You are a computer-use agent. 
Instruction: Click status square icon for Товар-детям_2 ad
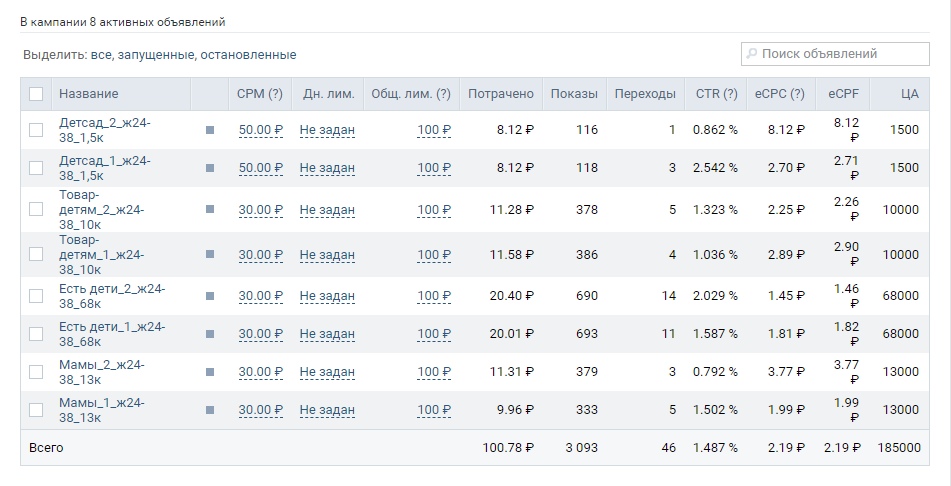click(210, 209)
